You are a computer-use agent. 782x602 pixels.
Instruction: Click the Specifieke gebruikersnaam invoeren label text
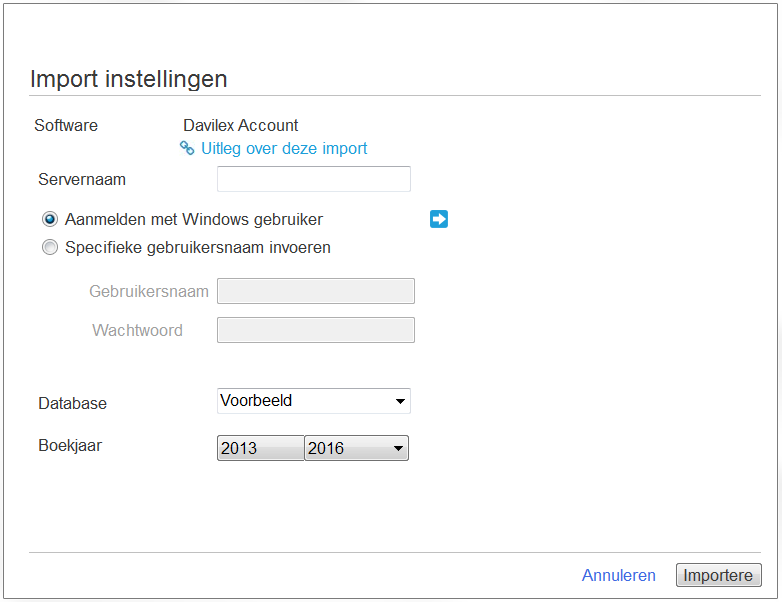(198, 247)
